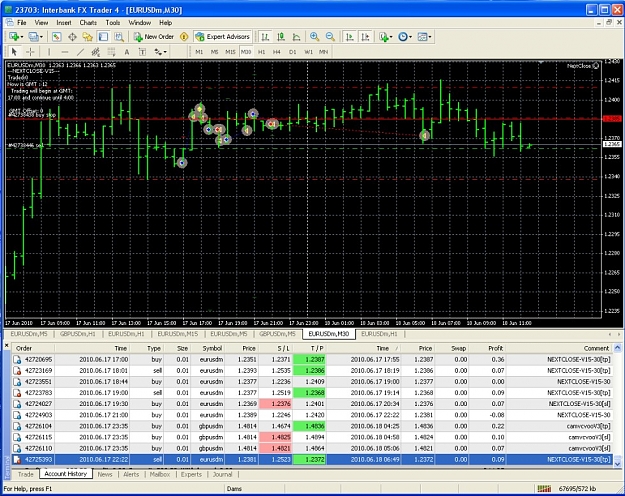
Task: Click the New Order button
Action: click(x=154, y=37)
